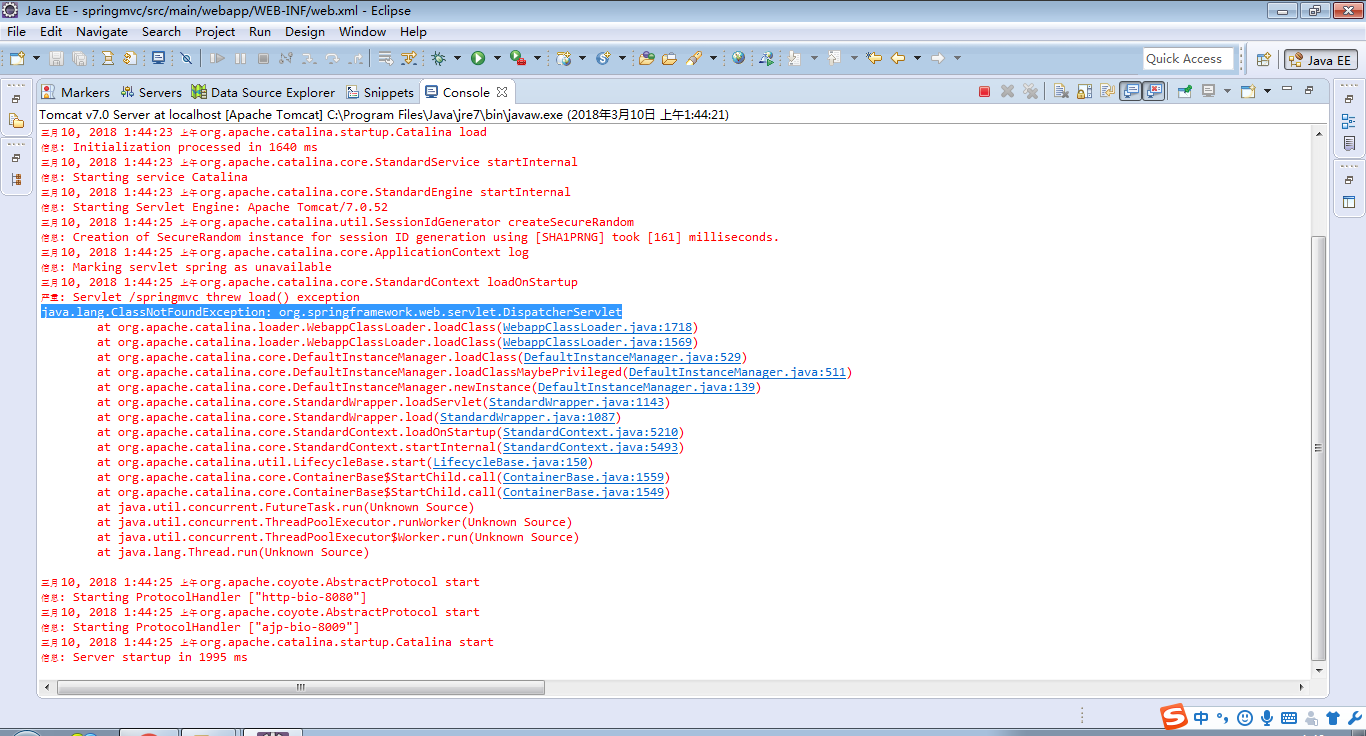Open the Open Console dropdown arrow
This screenshot has width=1366, height=736.
point(1266,91)
